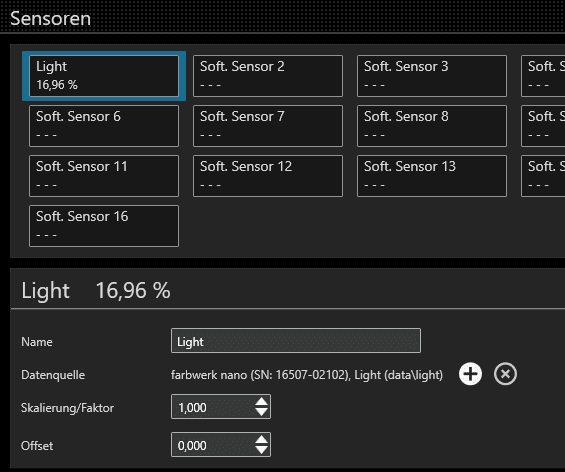Select the Light sensor tile
The height and width of the screenshot is (472, 565).
tap(104, 76)
